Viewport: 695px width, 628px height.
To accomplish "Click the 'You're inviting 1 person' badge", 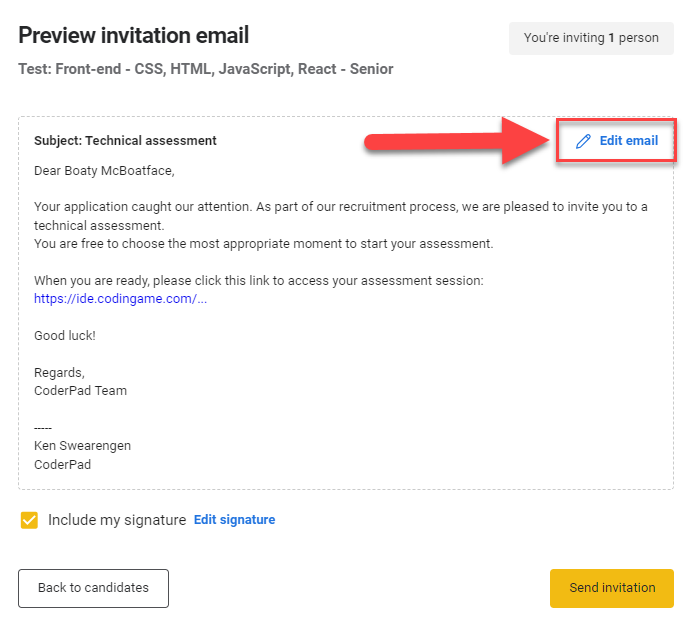I will 591,38.
